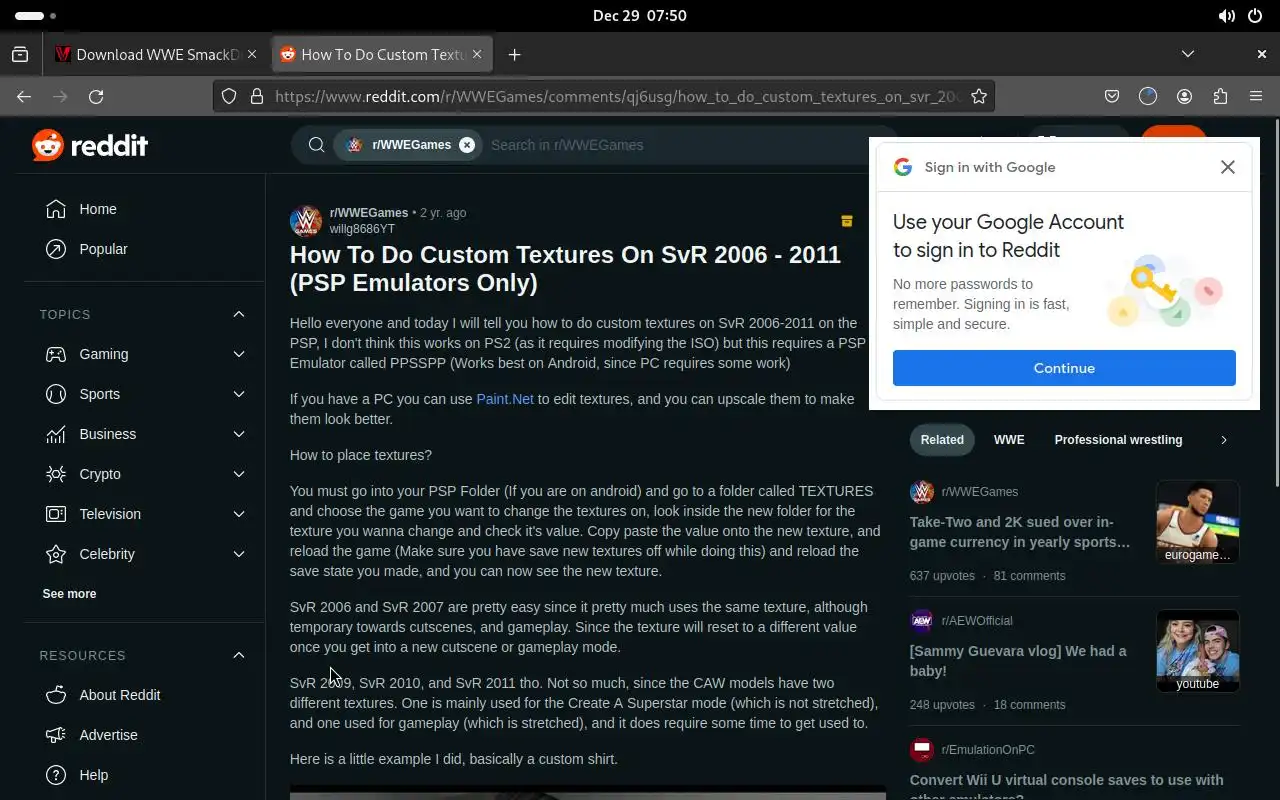The height and width of the screenshot is (800, 1280).
Task: Click the eurogamer post thumbnail
Action: (x=1198, y=521)
